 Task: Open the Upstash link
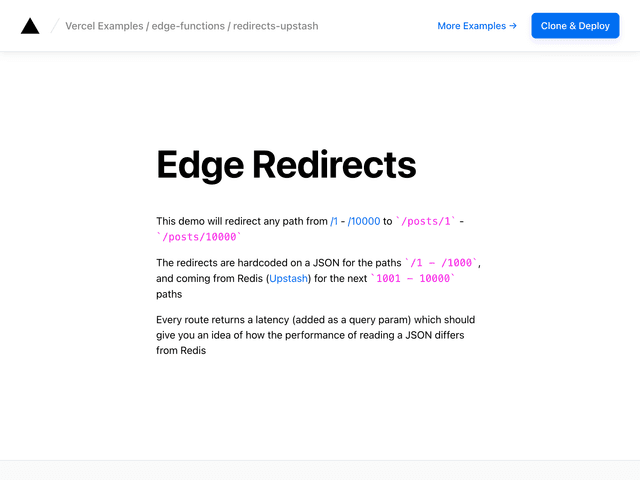tap(289, 279)
